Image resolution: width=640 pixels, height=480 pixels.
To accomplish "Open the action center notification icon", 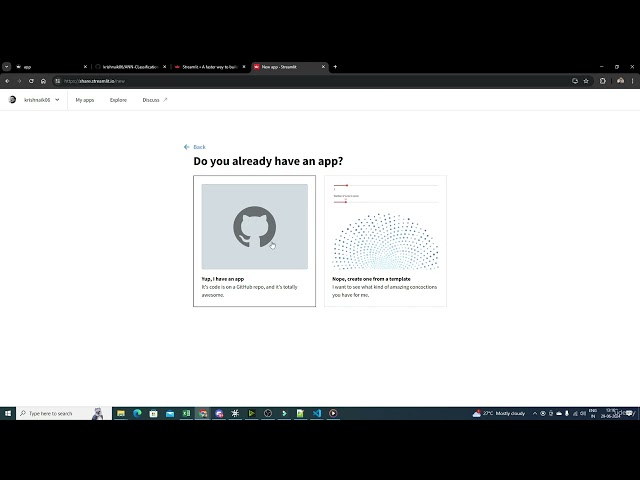I will tap(630, 413).
